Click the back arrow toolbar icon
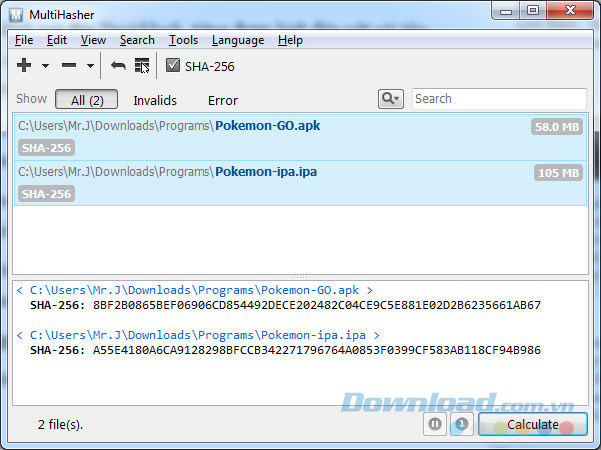This screenshot has width=601, height=450. coord(118,65)
